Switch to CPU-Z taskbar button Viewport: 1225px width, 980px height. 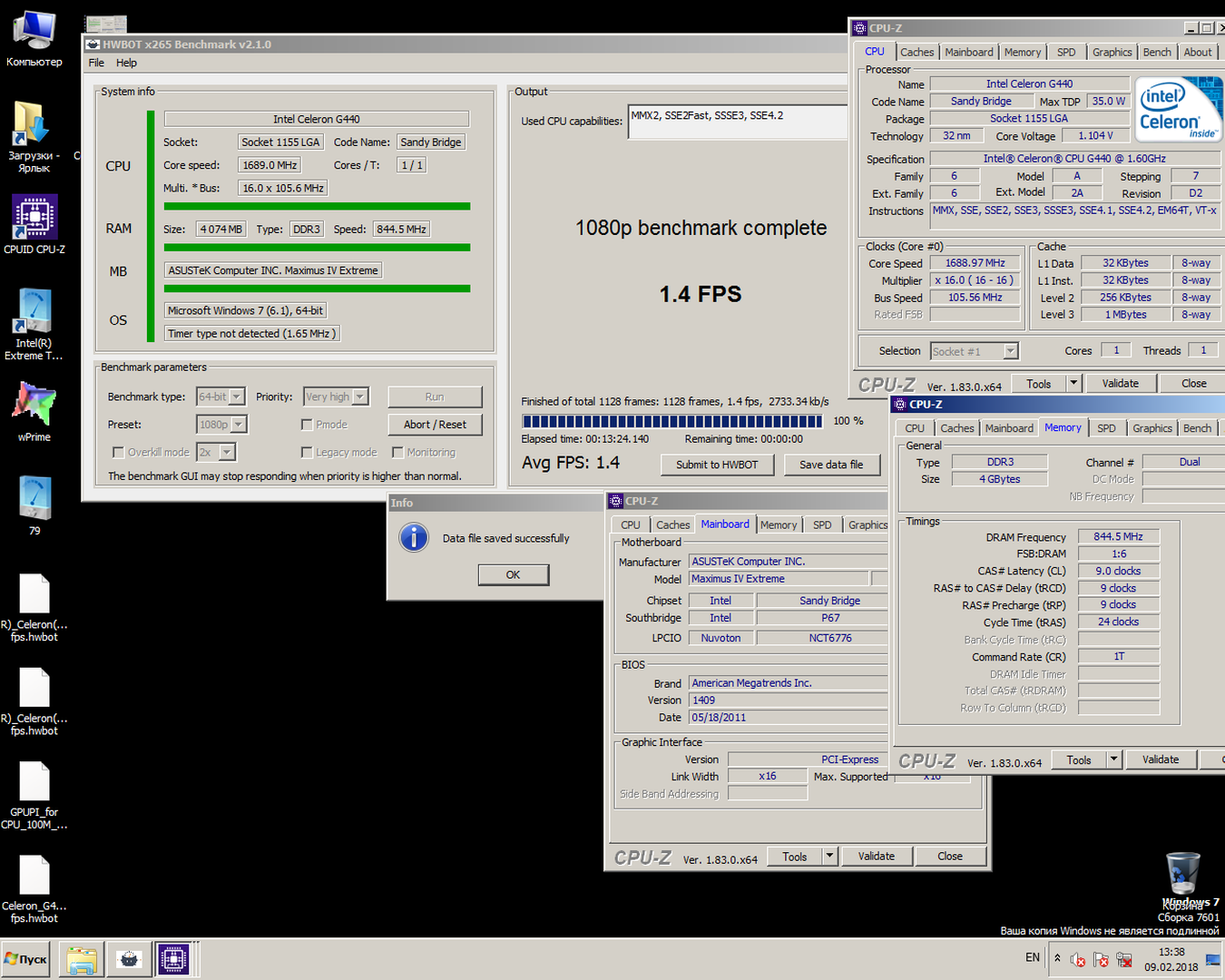coord(173,959)
